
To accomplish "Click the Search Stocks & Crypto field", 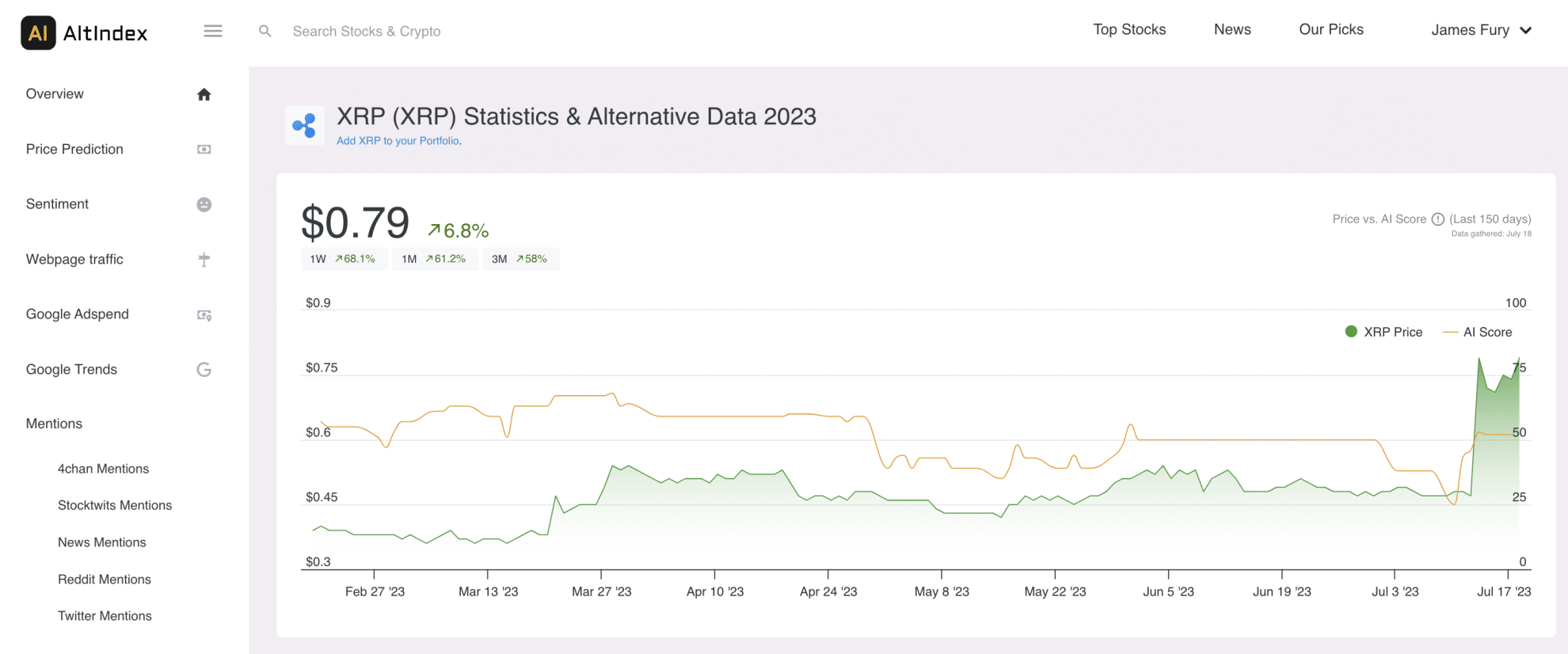I will 367,31.
